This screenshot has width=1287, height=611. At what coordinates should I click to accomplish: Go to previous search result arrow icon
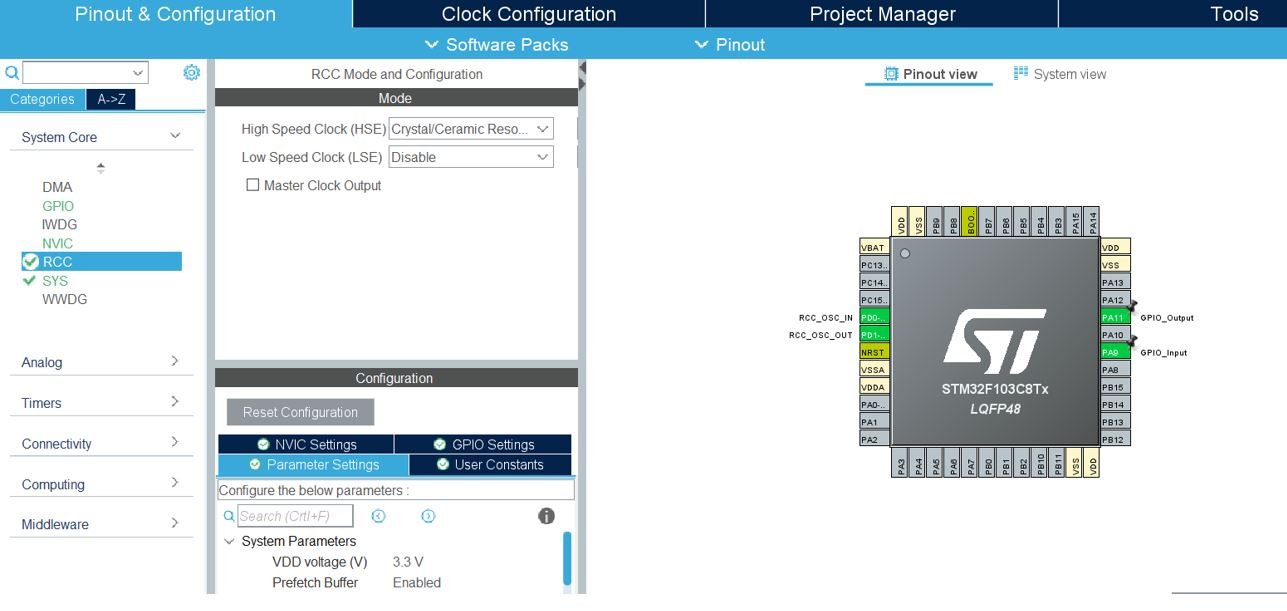(378, 516)
